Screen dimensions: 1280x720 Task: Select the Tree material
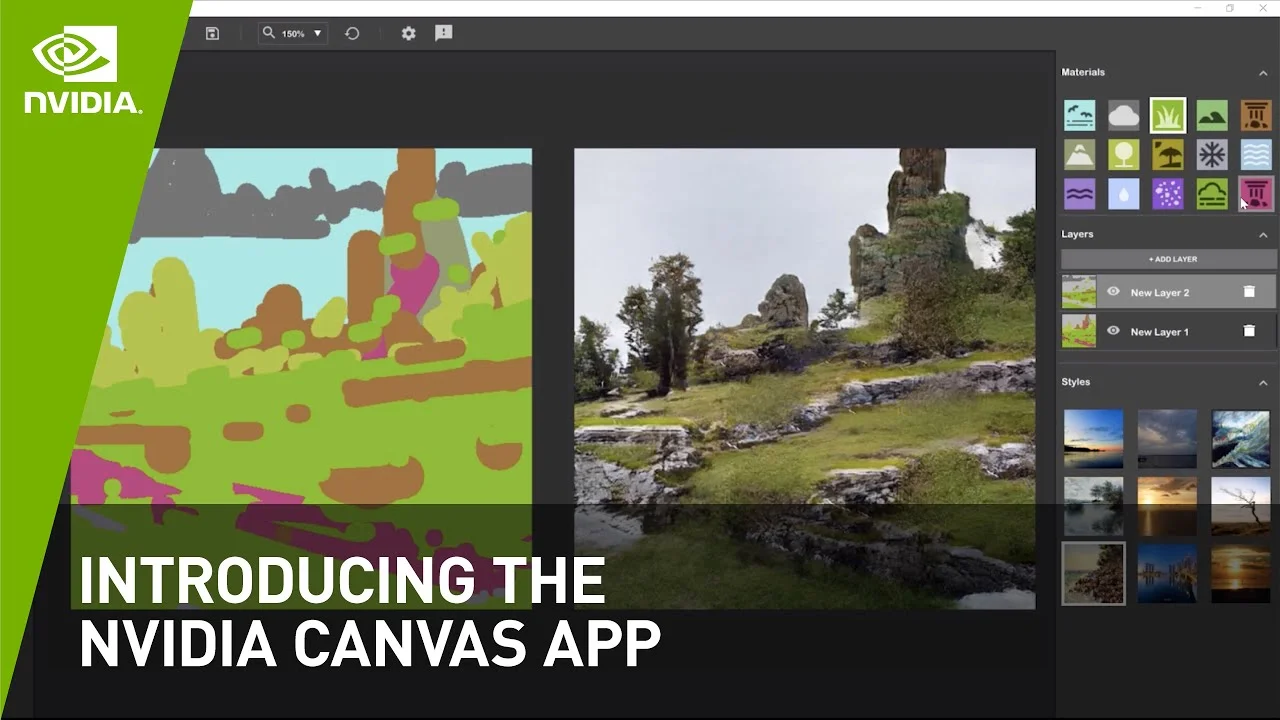(1123, 155)
